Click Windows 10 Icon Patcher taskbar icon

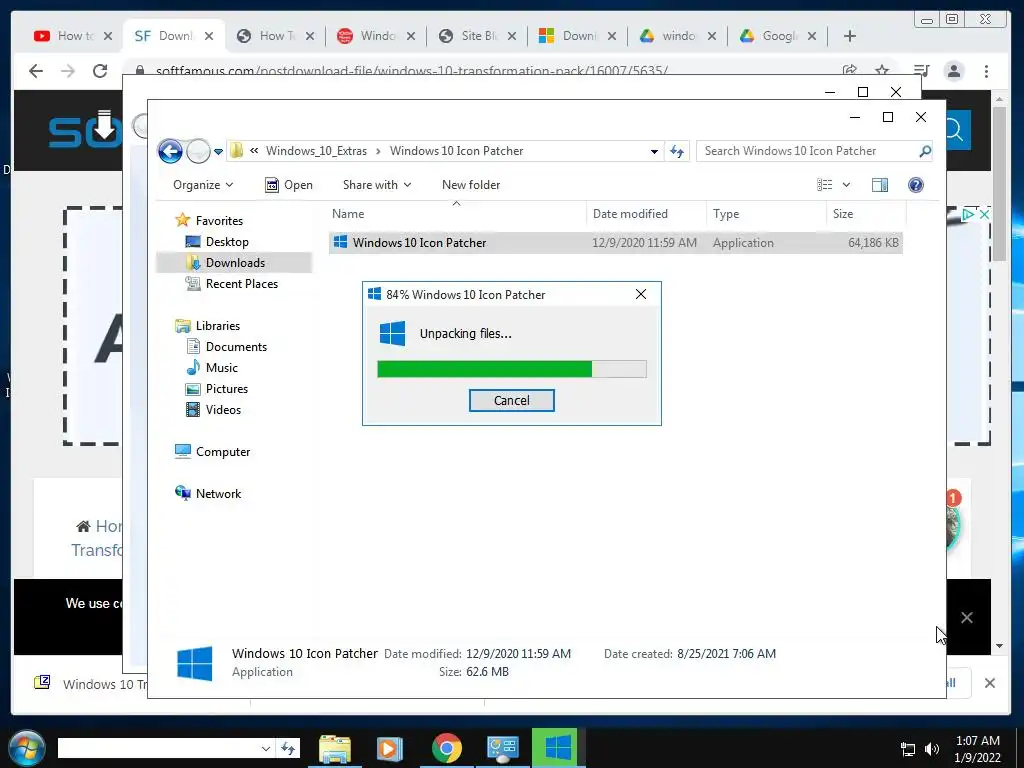point(558,748)
